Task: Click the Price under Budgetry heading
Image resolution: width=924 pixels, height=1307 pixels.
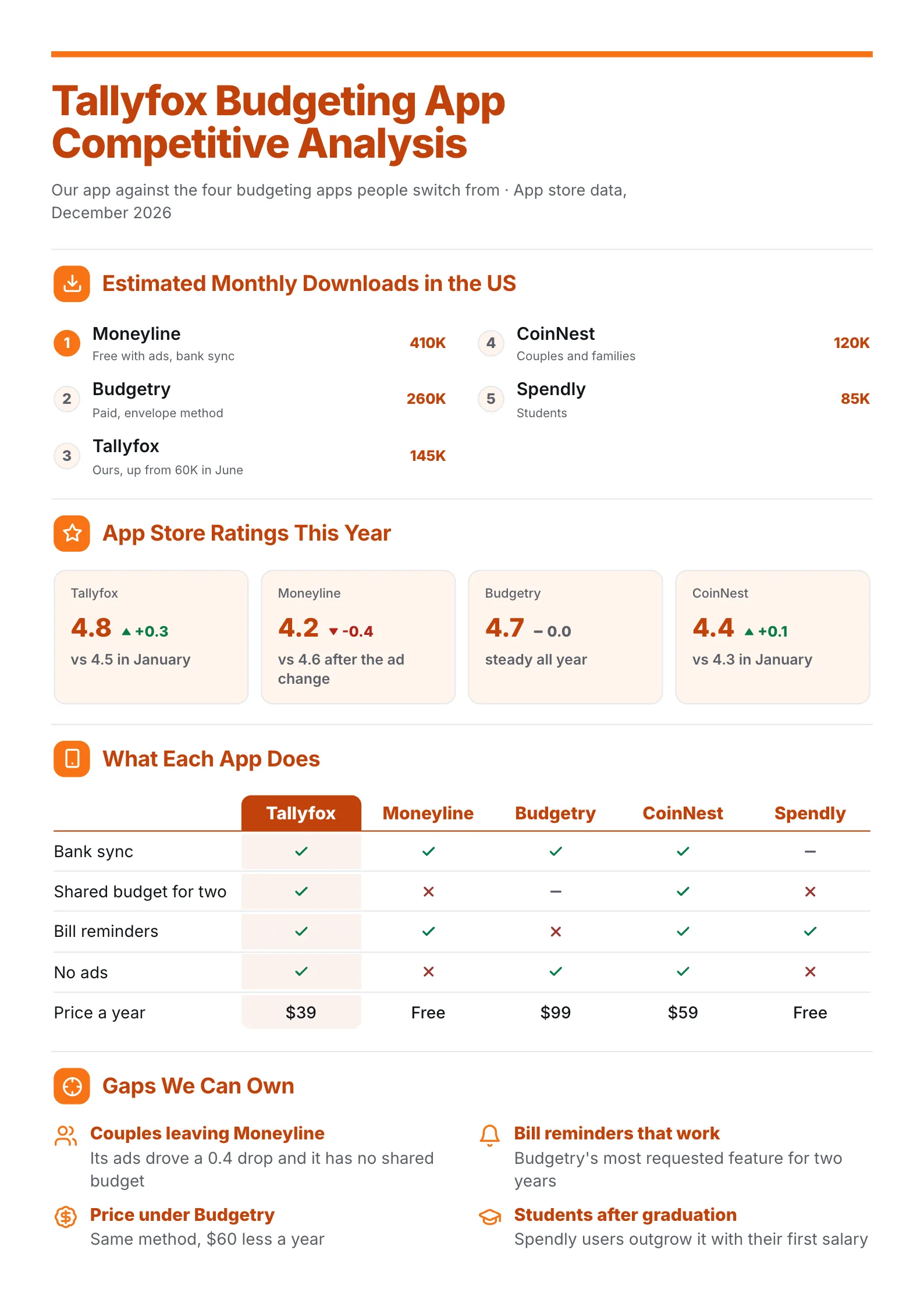Action: coord(182,1215)
